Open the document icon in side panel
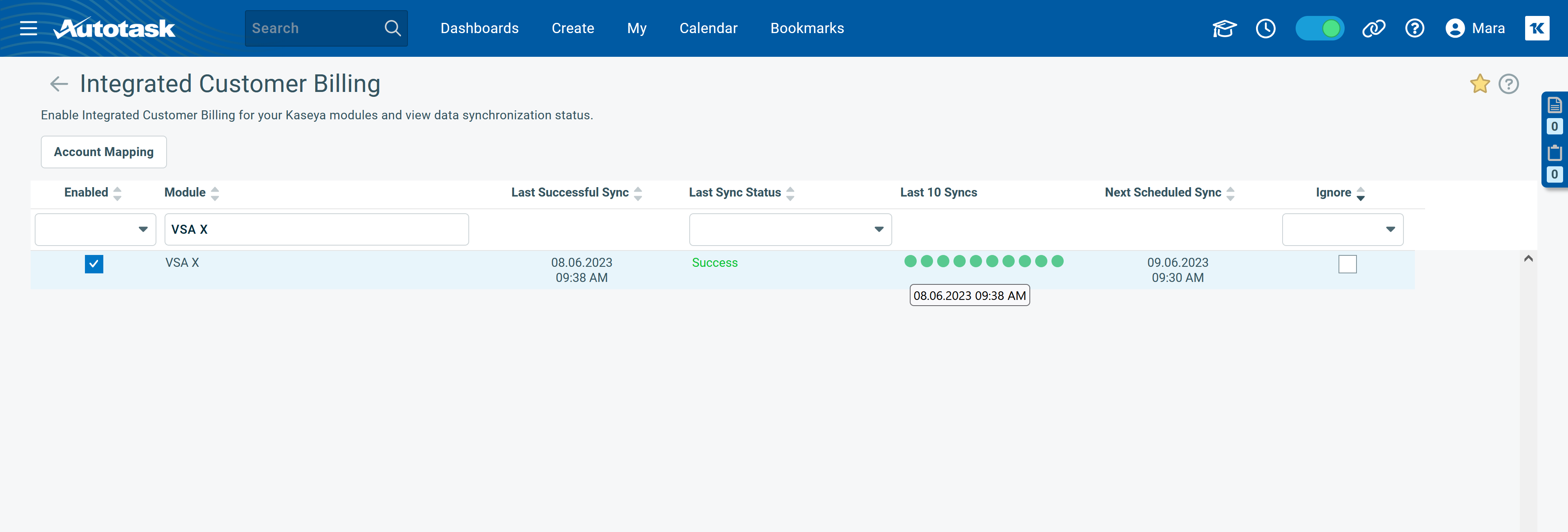 click(1554, 105)
